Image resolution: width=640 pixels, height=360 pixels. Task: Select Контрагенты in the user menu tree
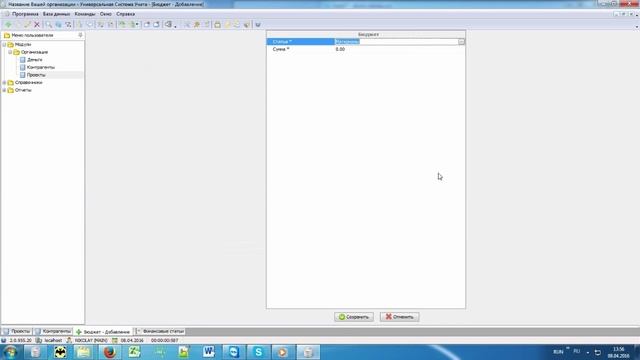40,67
